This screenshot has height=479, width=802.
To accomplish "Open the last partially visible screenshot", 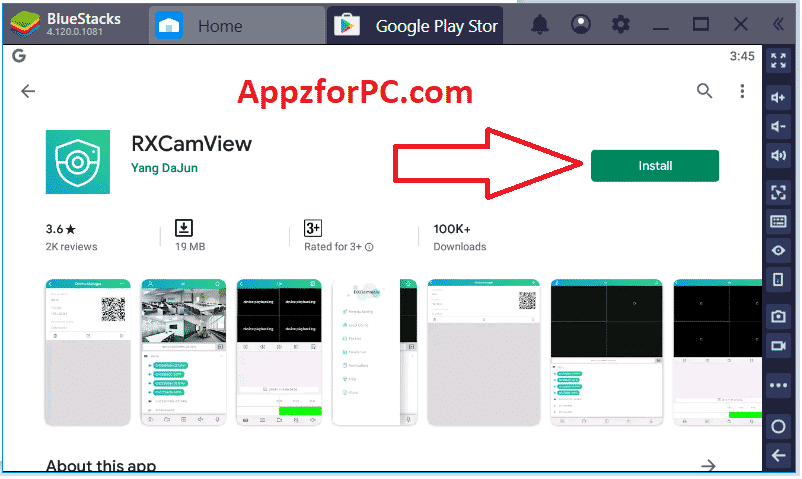I will (718, 353).
